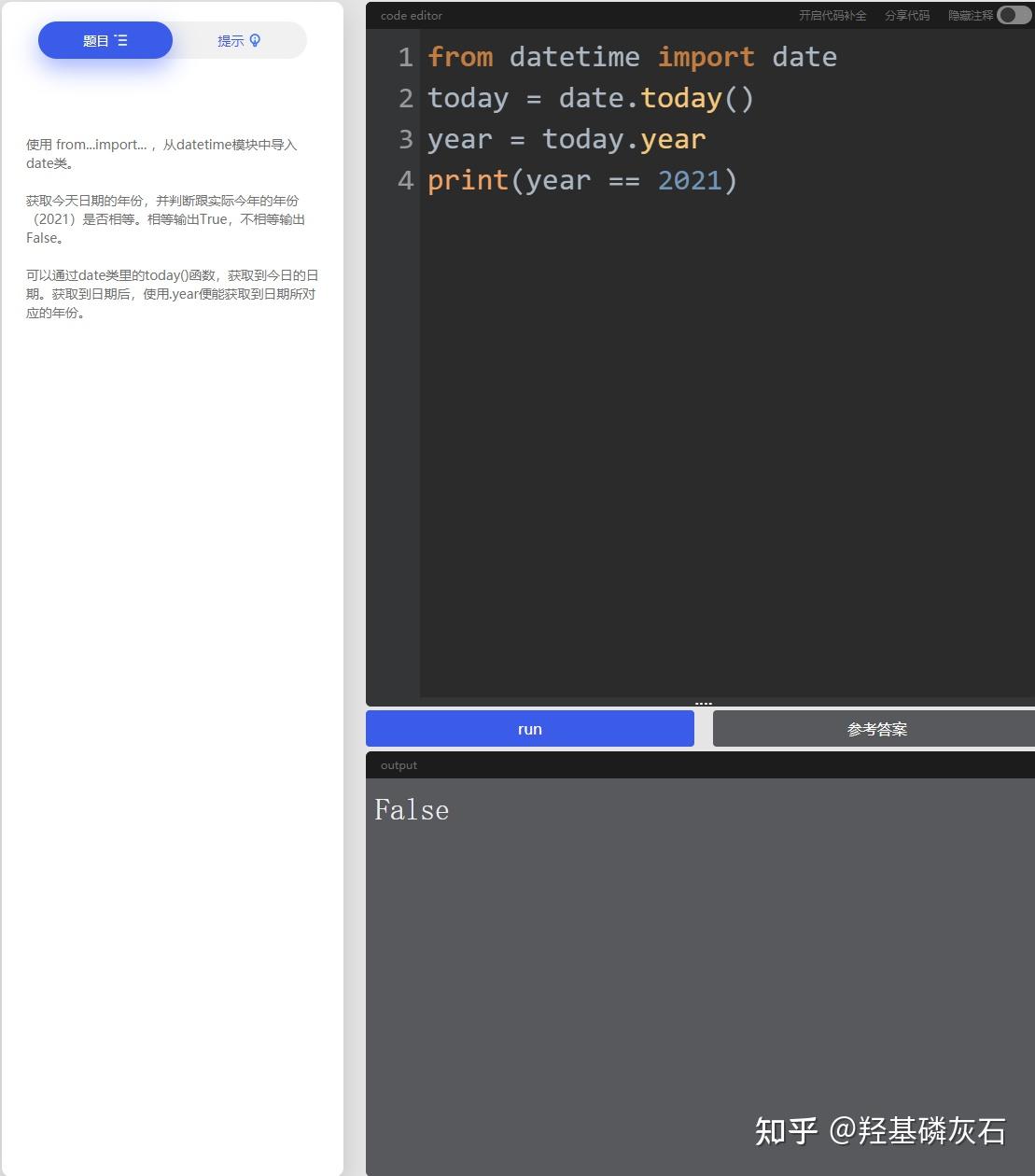Click the output panel header label
Viewport: 1035px width, 1176px height.
point(399,764)
